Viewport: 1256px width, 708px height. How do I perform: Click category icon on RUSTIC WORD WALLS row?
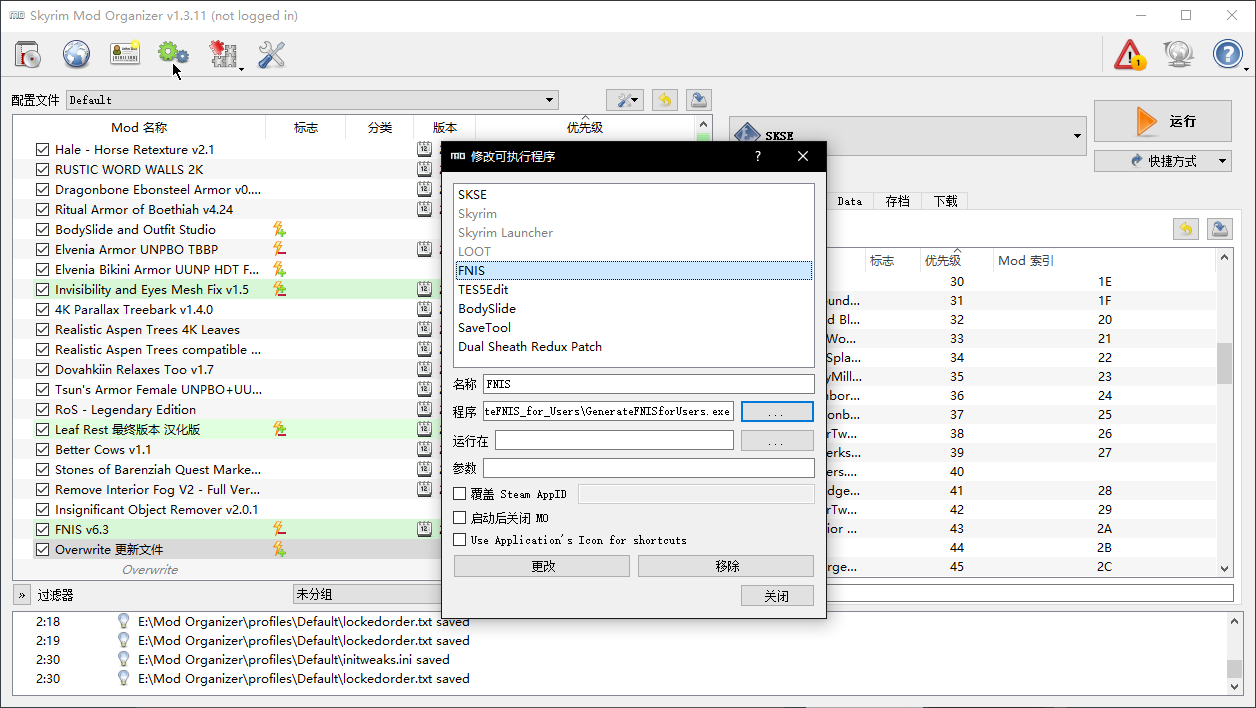tap(424, 169)
